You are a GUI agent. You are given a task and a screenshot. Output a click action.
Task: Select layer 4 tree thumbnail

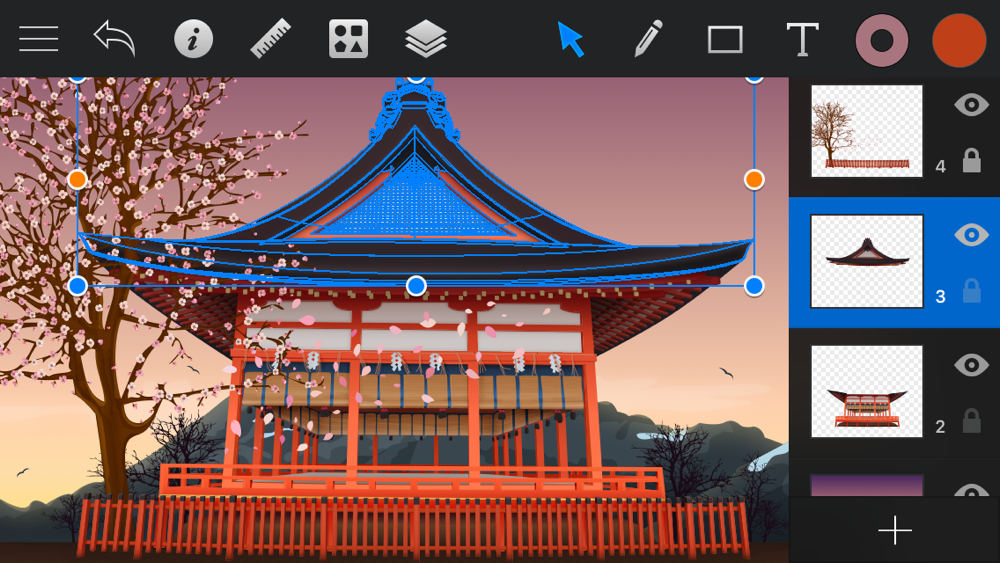coord(867,131)
